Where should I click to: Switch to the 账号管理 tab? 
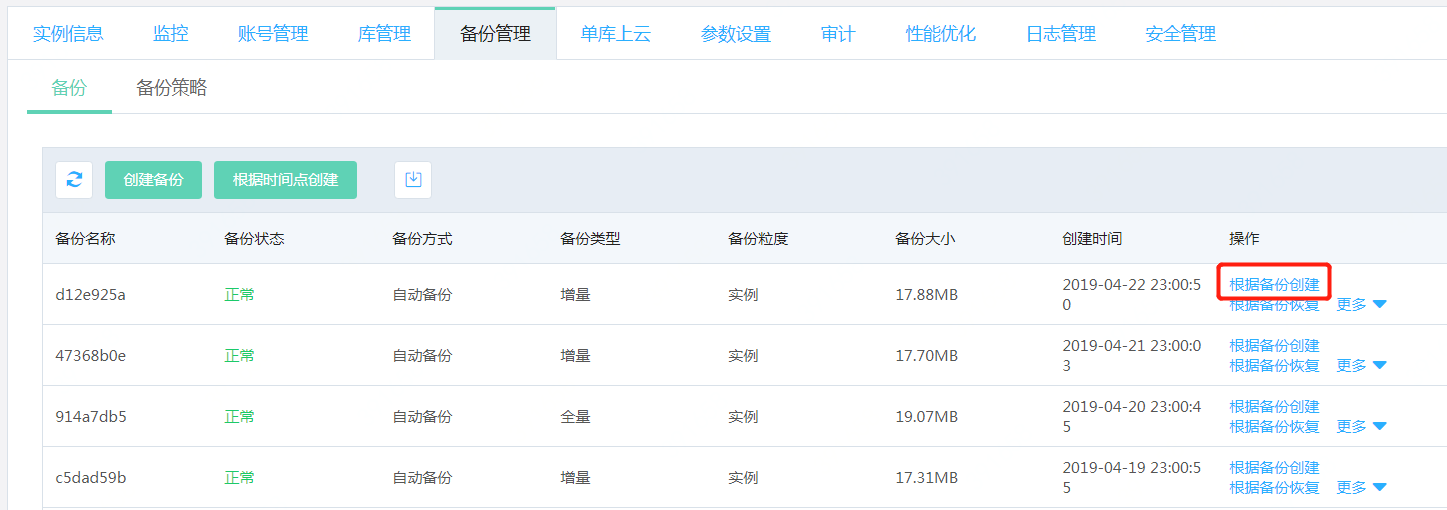pyautogui.click(x=273, y=34)
